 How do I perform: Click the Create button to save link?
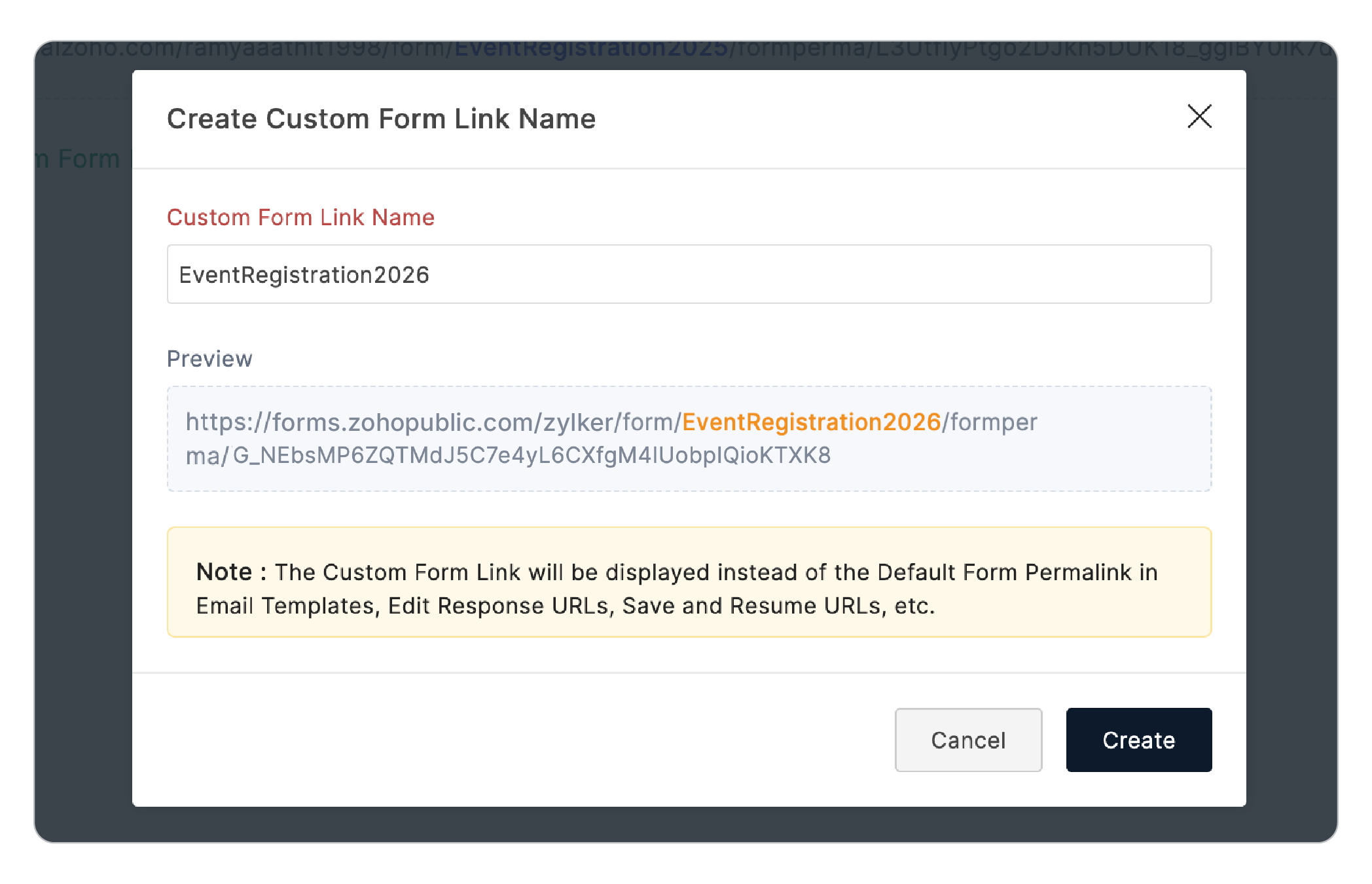click(x=1138, y=739)
